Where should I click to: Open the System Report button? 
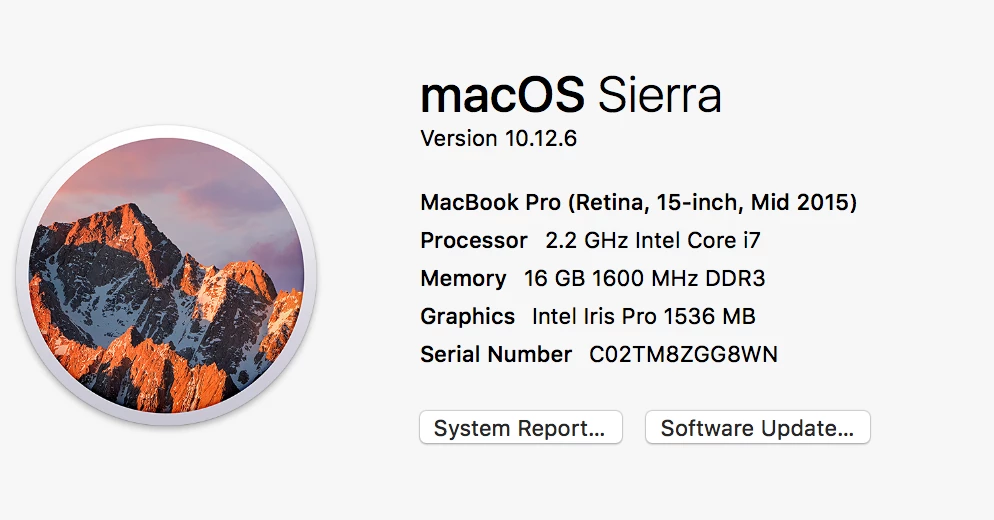pyautogui.click(x=520, y=427)
